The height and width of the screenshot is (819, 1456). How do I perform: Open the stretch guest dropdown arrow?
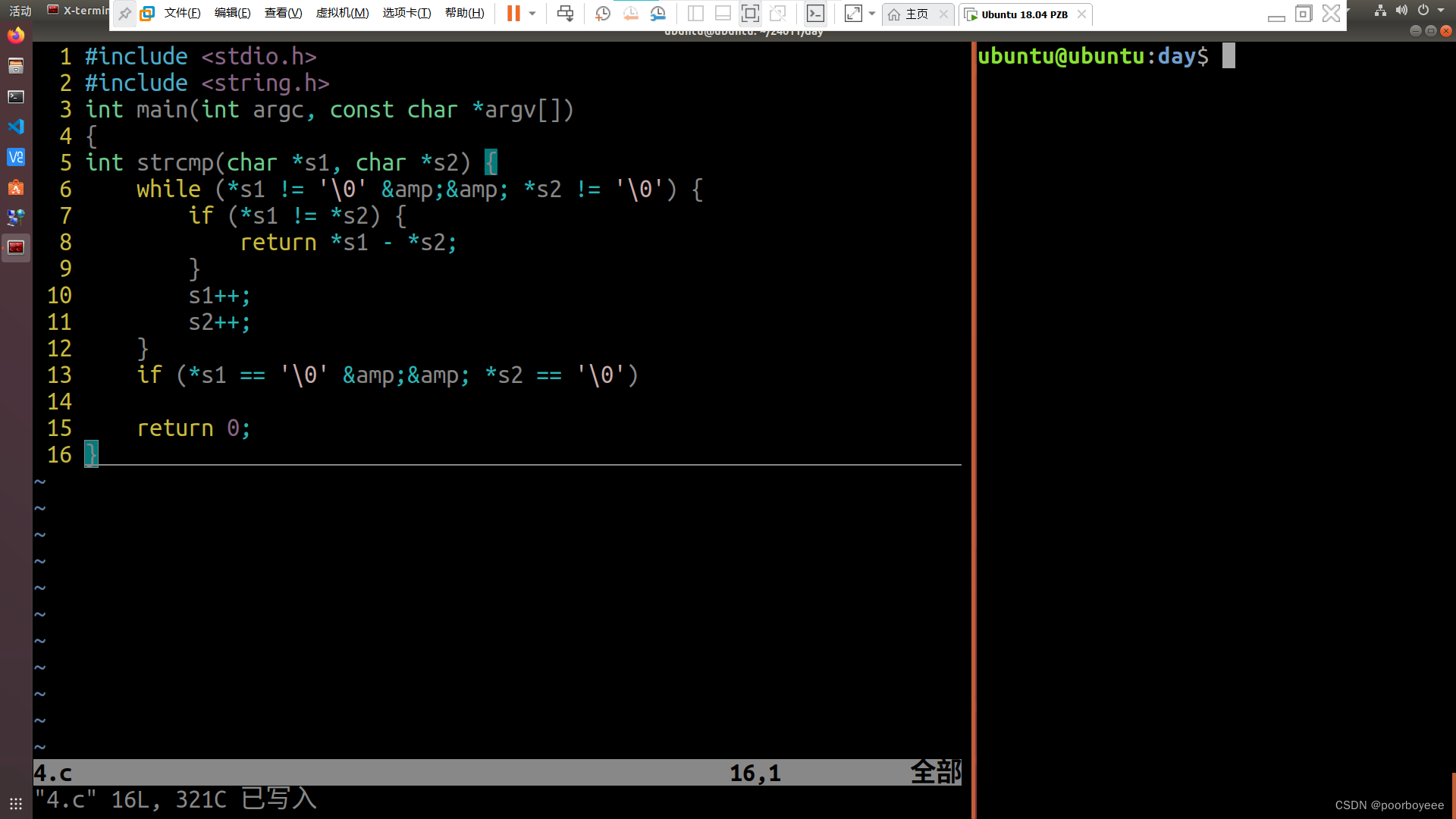(872, 13)
